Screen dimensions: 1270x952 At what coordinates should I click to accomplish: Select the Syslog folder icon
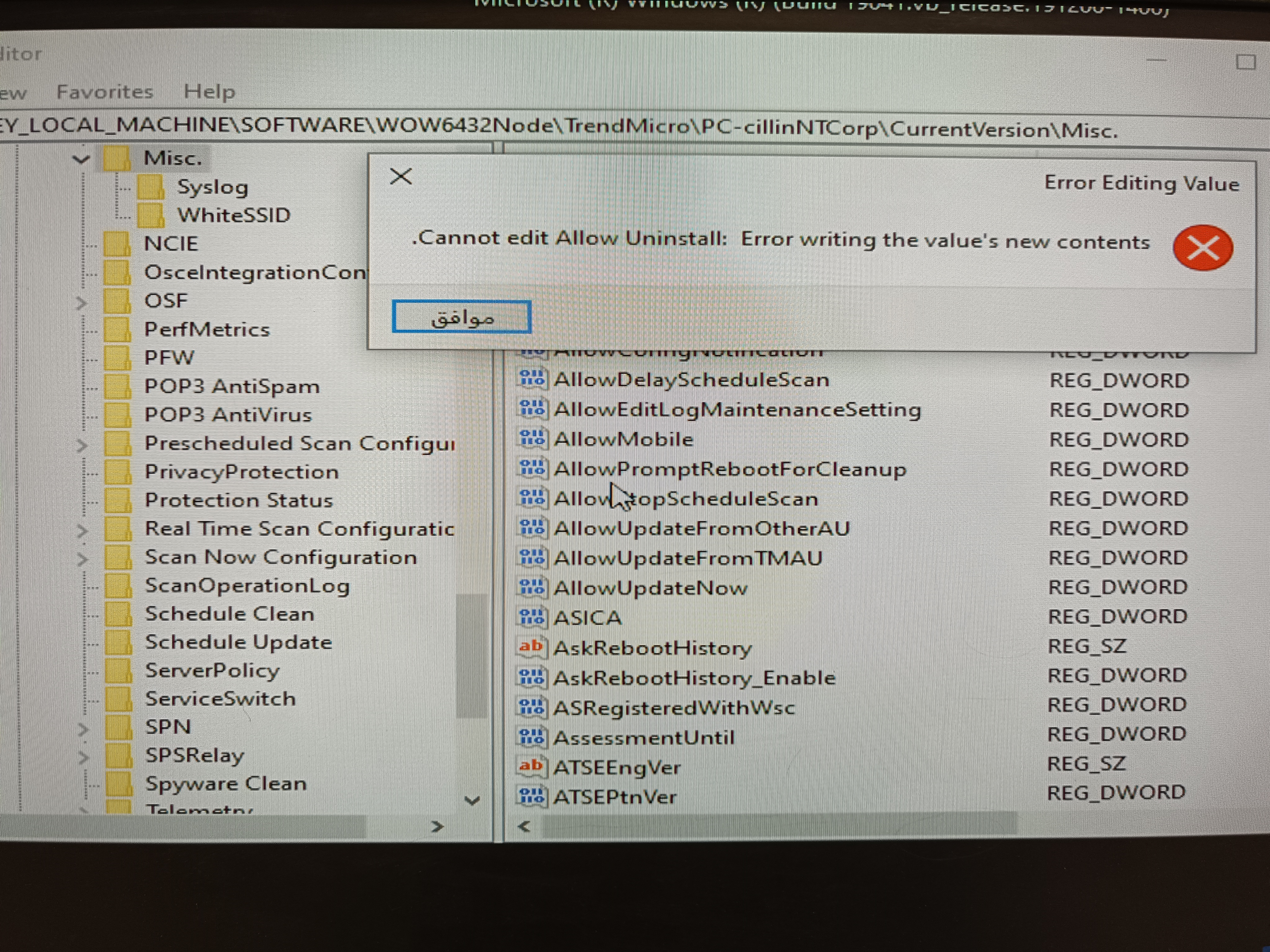click(150, 187)
